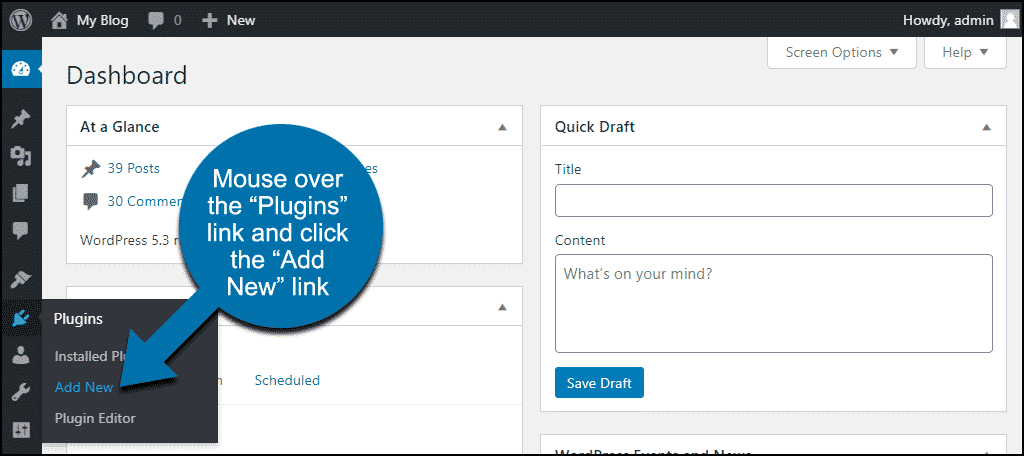Viewport: 1024px width, 456px height.
Task: Open the Pages sidebar icon
Action: [x=21, y=193]
